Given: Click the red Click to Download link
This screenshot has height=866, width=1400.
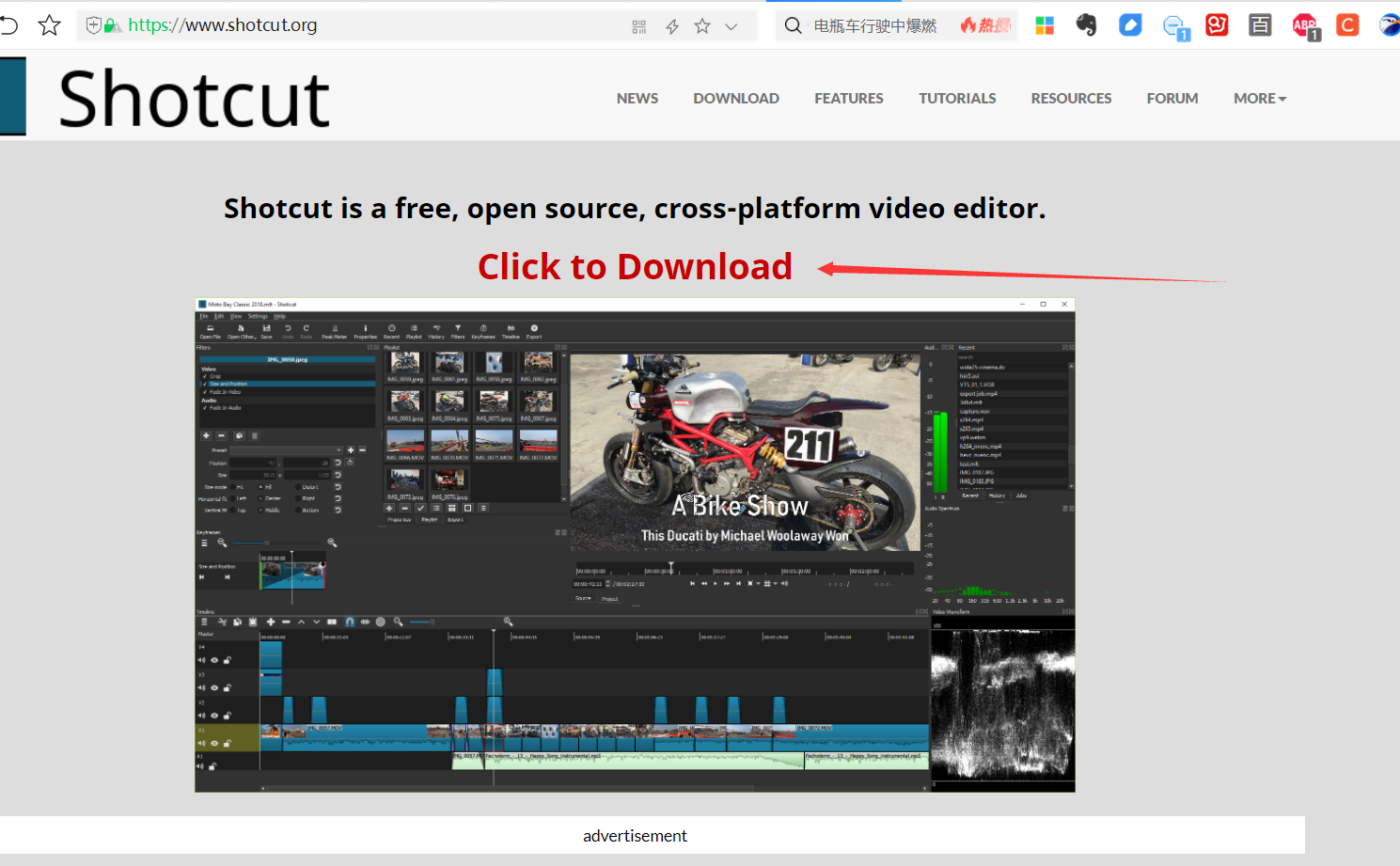Looking at the screenshot, I should click(x=635, y=267).
